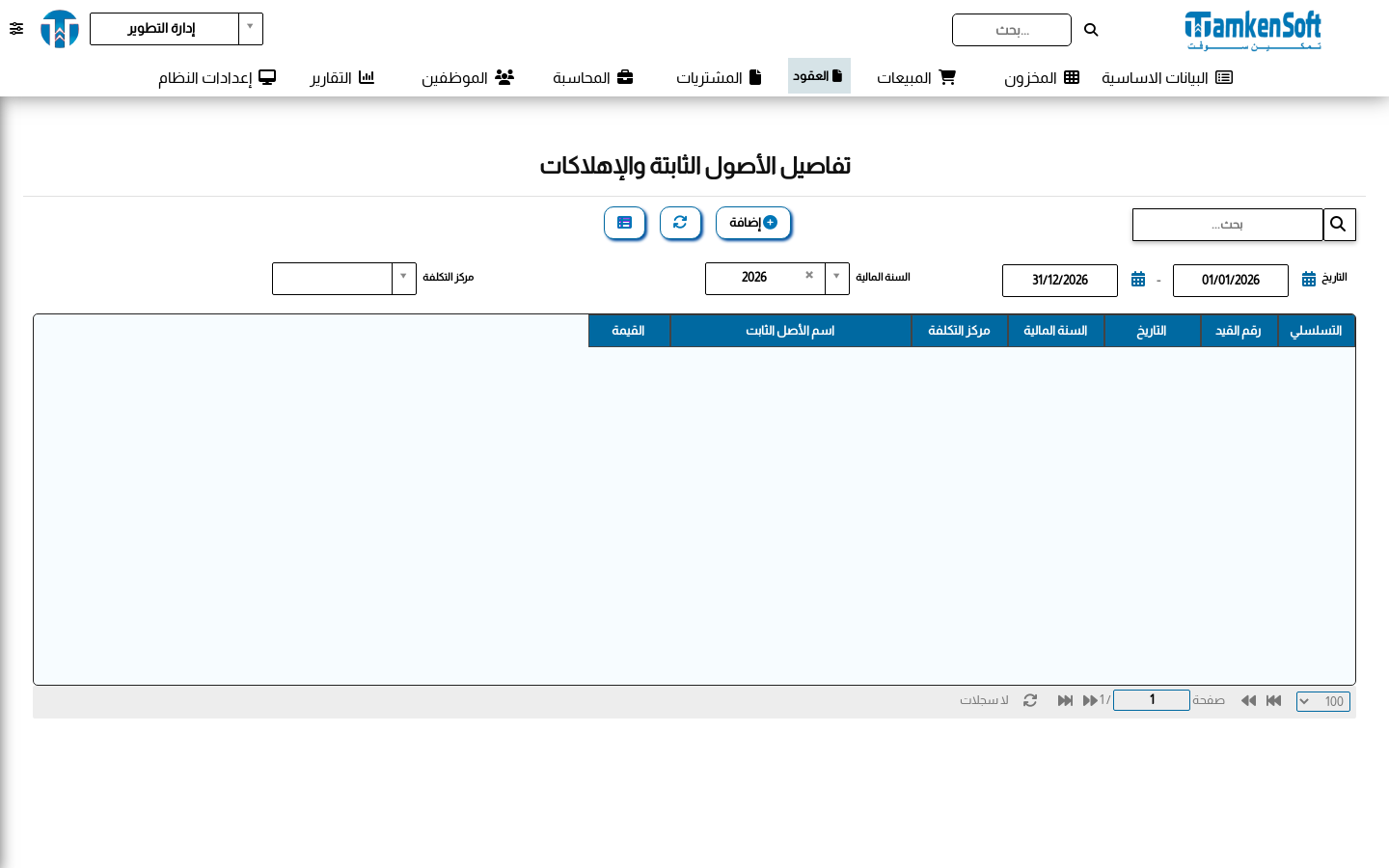
Task: Click the لا سجلات status text
Action: pos(984,700)
